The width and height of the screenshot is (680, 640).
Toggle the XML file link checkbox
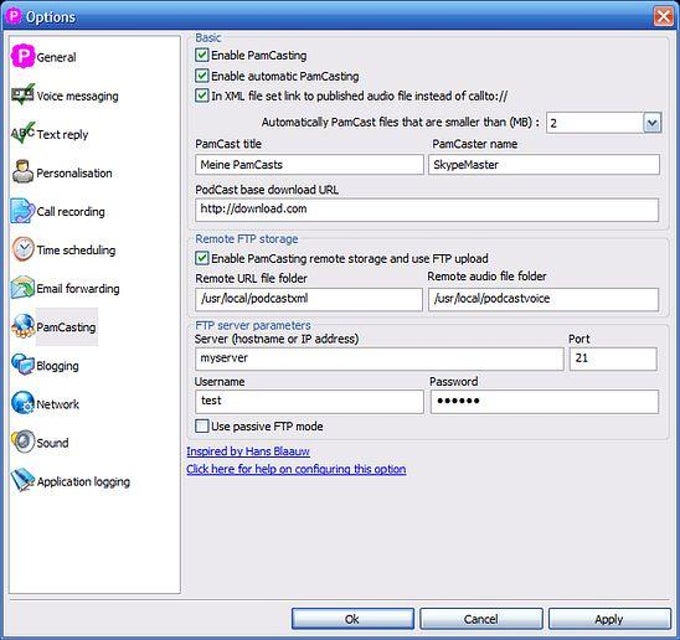coord(202,95)
